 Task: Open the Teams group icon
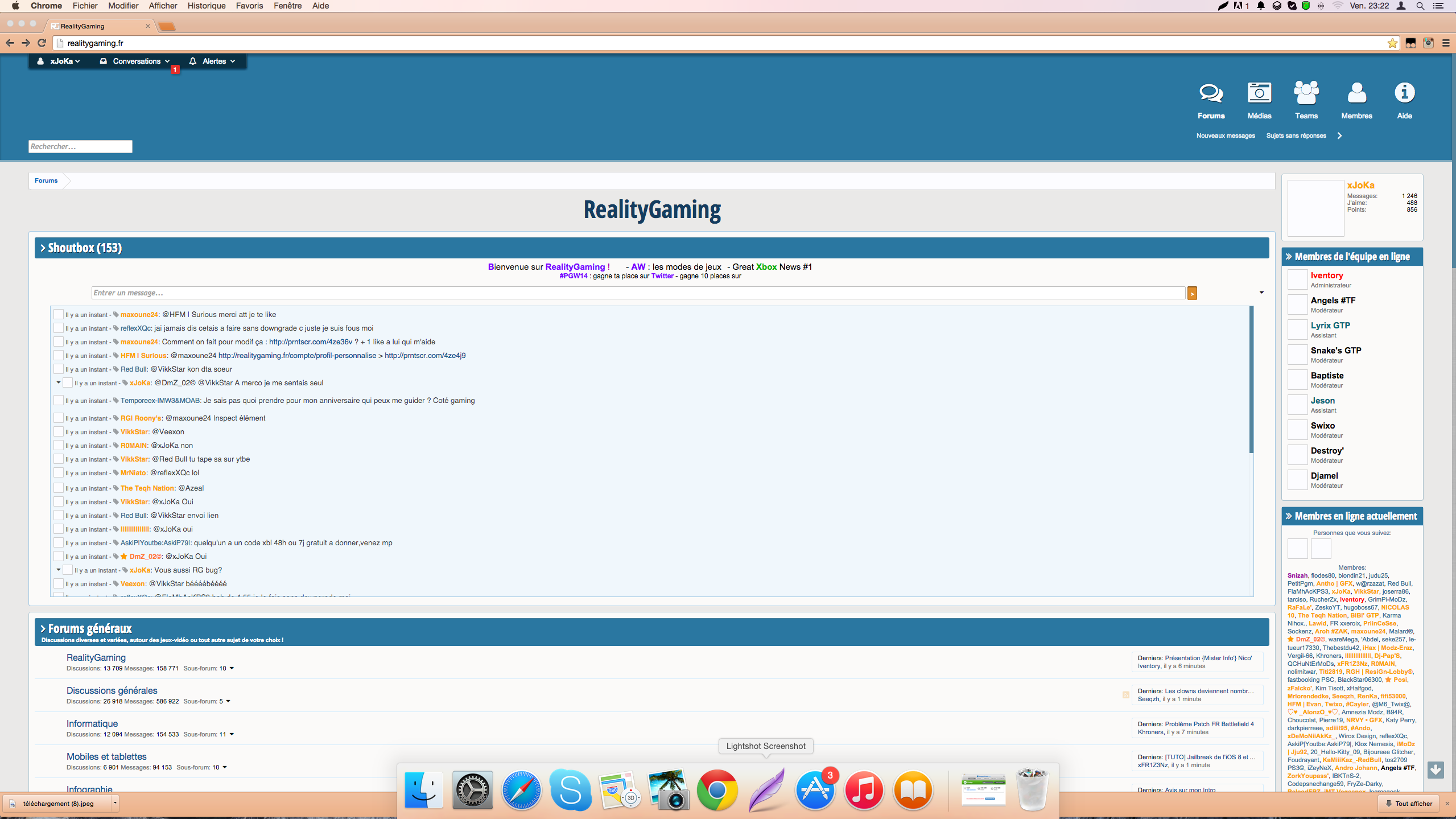pyautogui.click(x=1306, y=92)
